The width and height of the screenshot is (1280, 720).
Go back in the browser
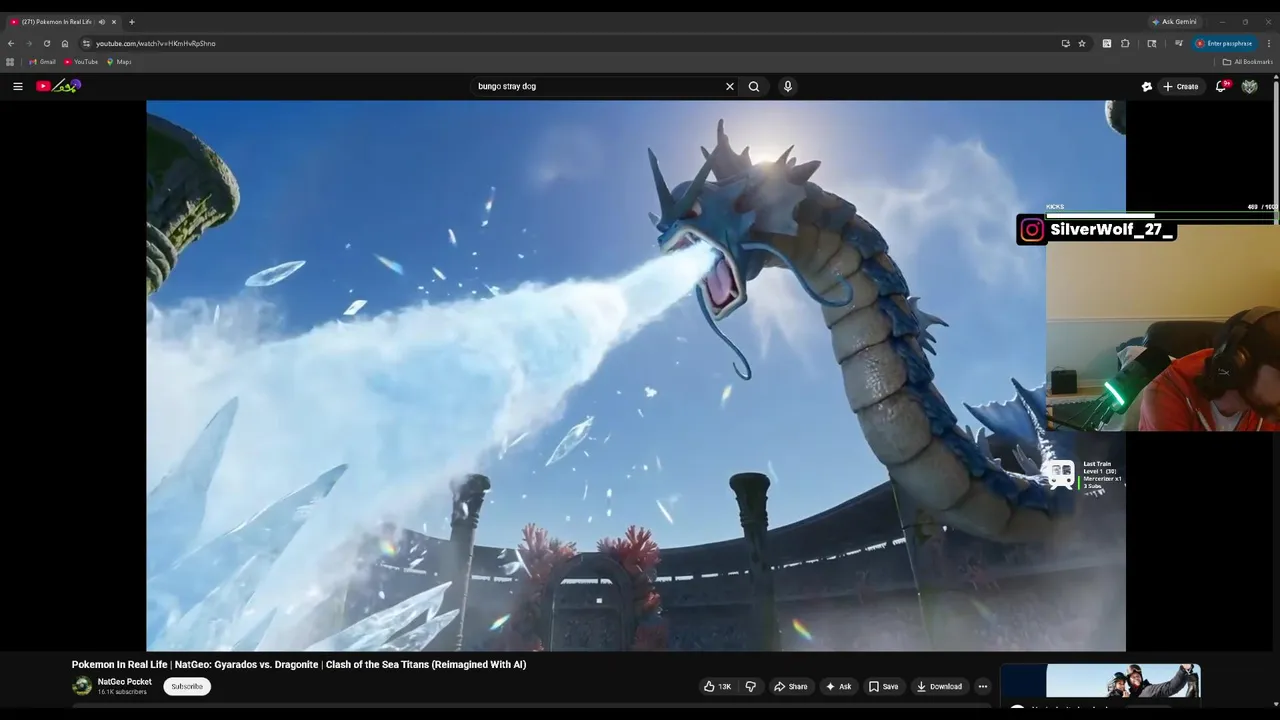pyautogui.click(x=11, y=43)
